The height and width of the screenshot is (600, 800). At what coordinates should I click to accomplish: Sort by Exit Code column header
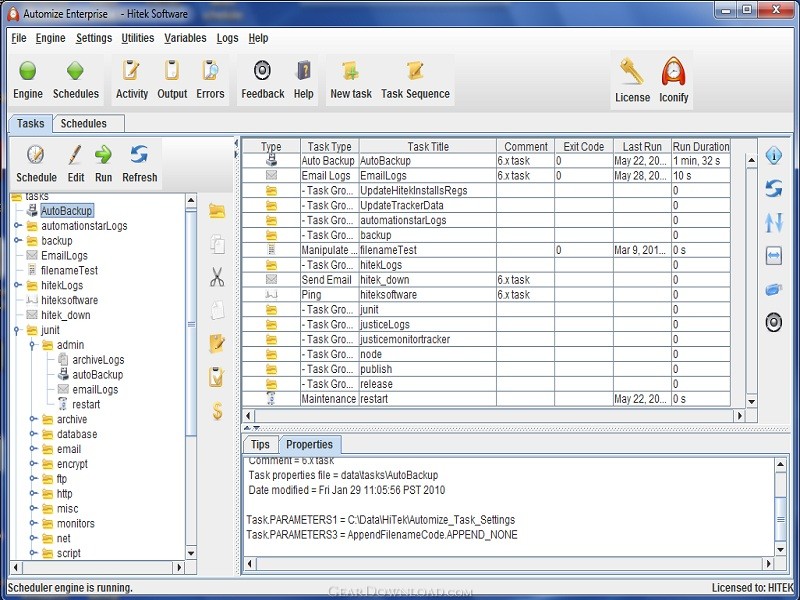click(584, 146)
